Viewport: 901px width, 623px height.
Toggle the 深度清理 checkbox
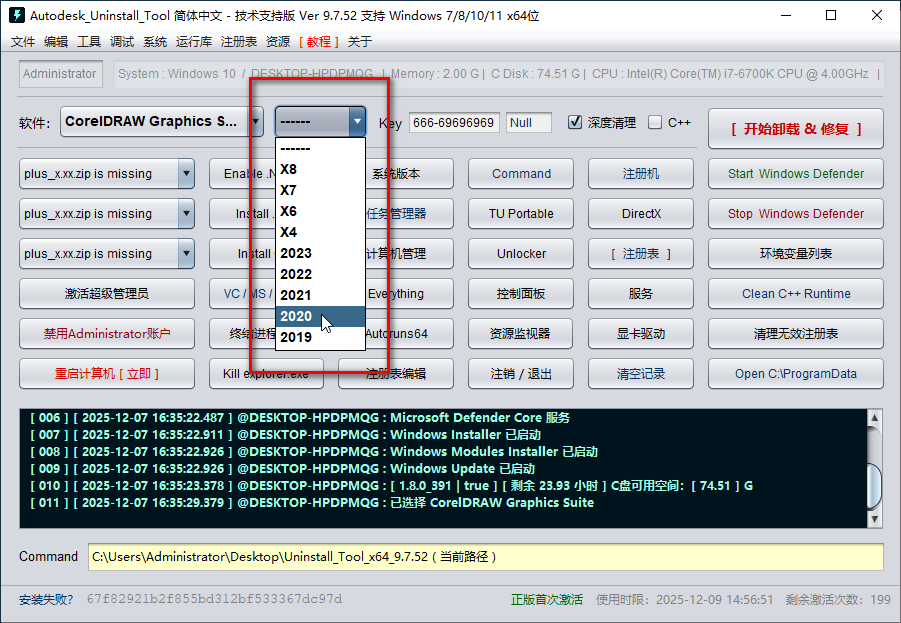coord(575,122)
